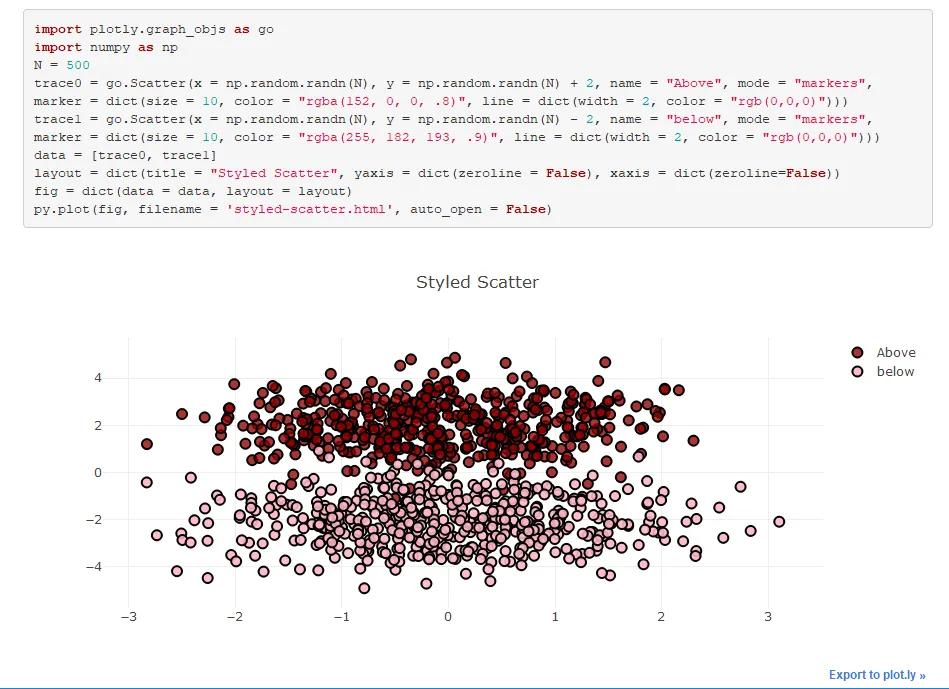
Task: Click the y-axis tick label 4
Action: (x=98, y=378)
